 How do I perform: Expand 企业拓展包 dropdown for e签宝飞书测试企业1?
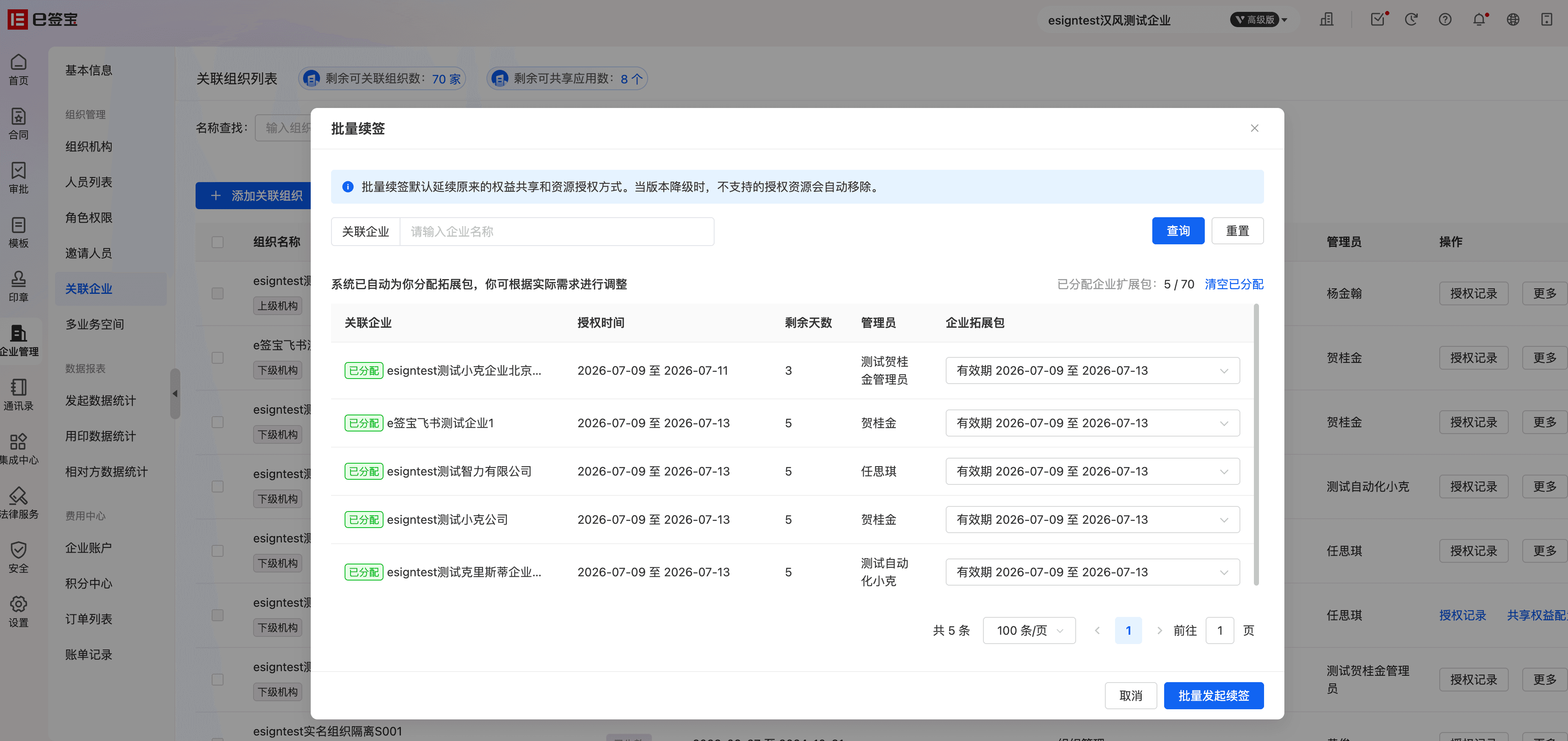click(x=1093, y=423)
